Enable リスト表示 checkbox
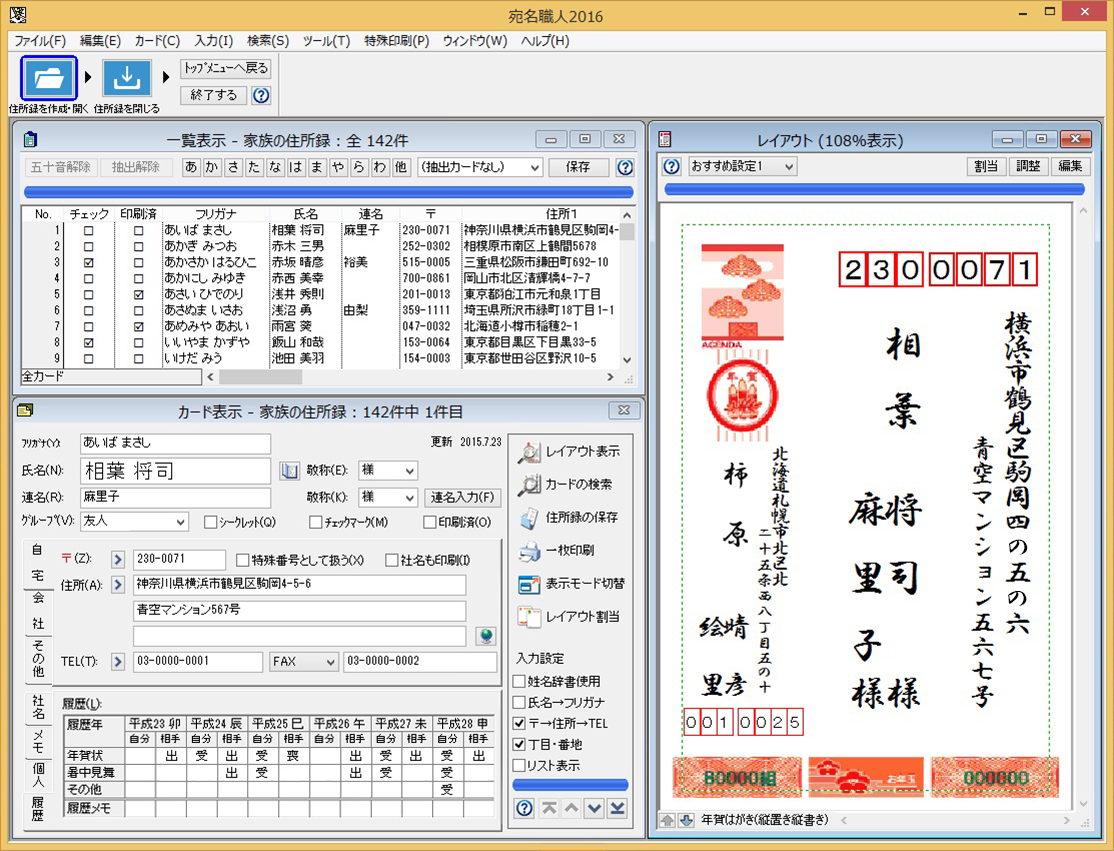Screen dimensions: 1114x851 click(519, 766)
